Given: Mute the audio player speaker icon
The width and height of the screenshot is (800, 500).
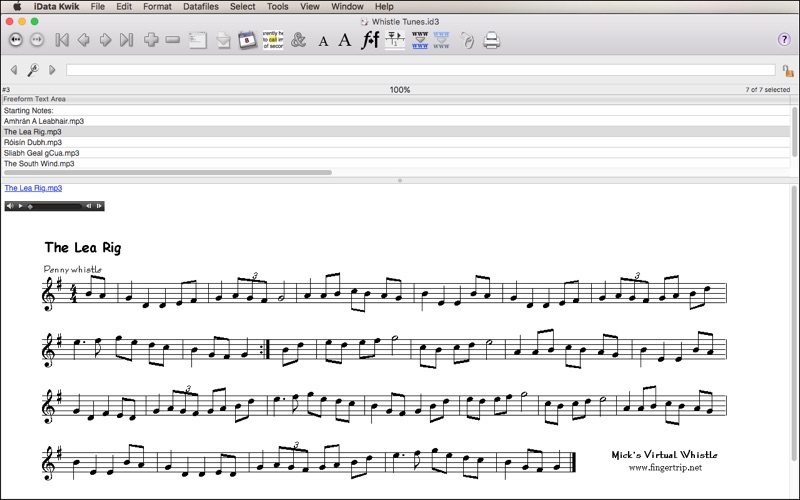Looking at the screenshot, I should [x=10, y=206].
